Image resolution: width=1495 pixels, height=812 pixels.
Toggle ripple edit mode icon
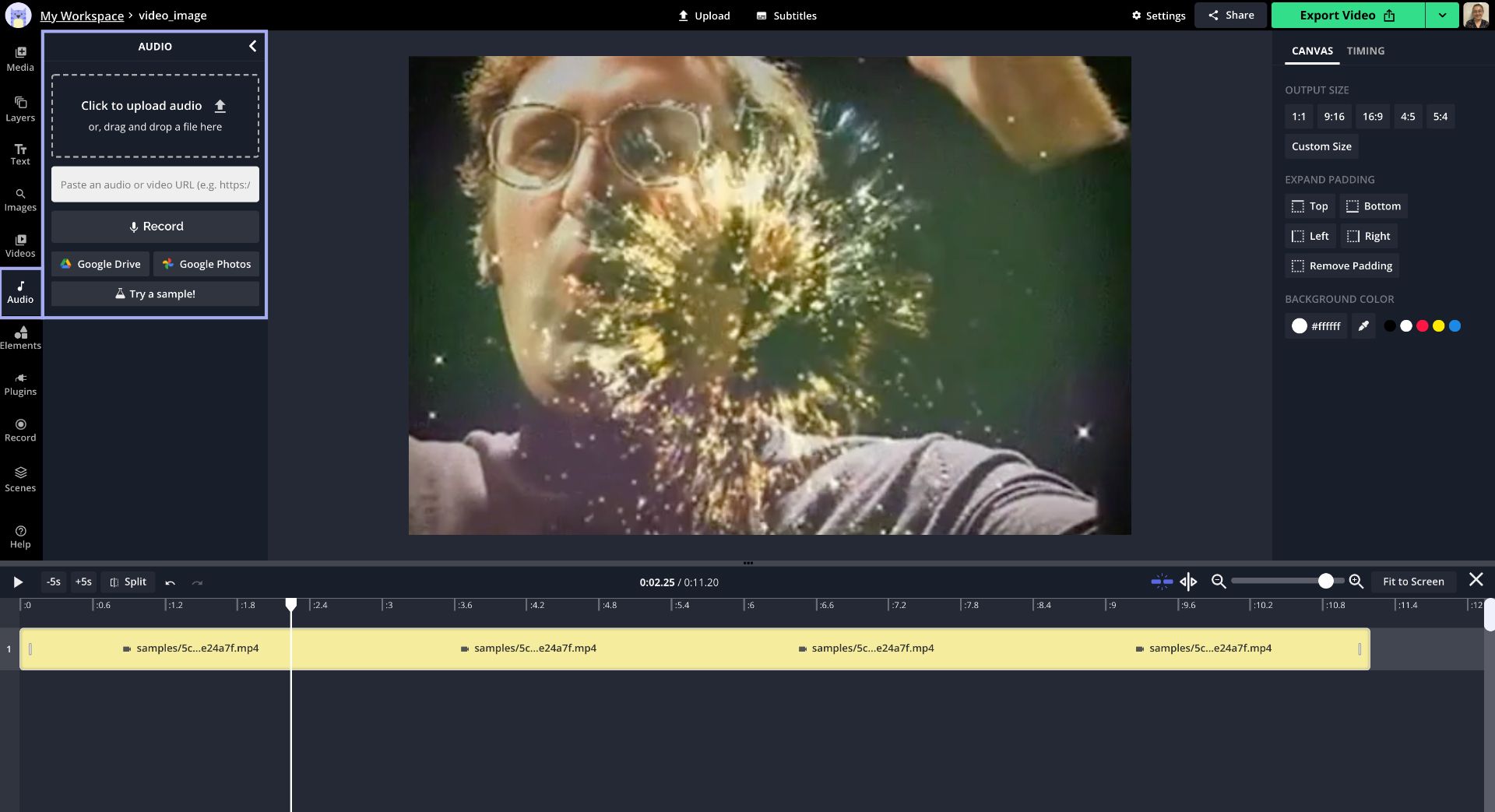click(1188, 582)
